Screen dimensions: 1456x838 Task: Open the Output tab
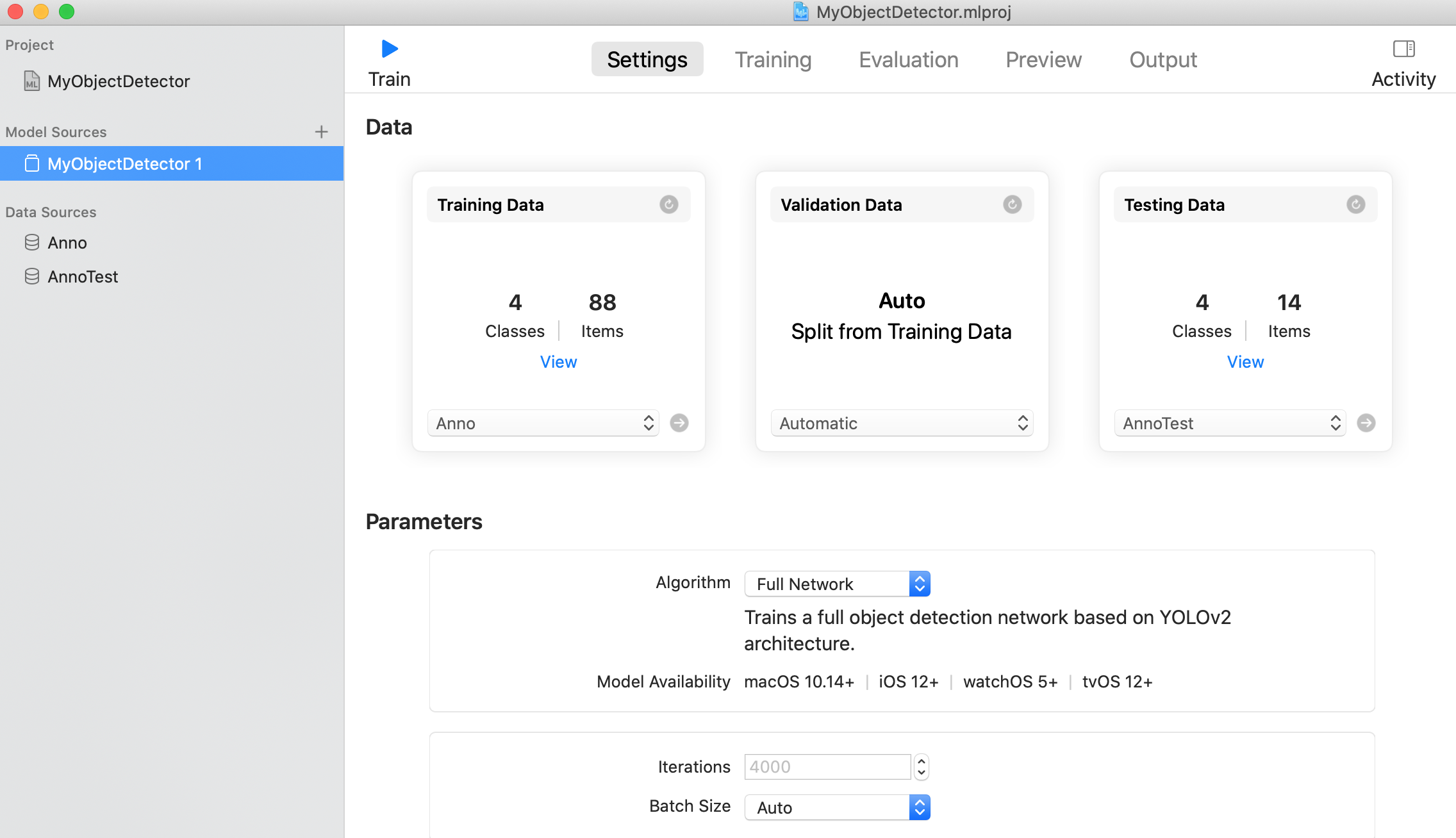1162,60
